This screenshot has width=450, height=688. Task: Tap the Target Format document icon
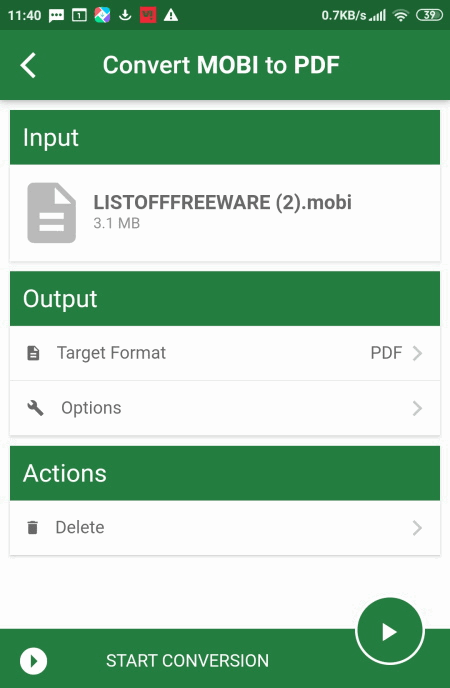(33, 353)
